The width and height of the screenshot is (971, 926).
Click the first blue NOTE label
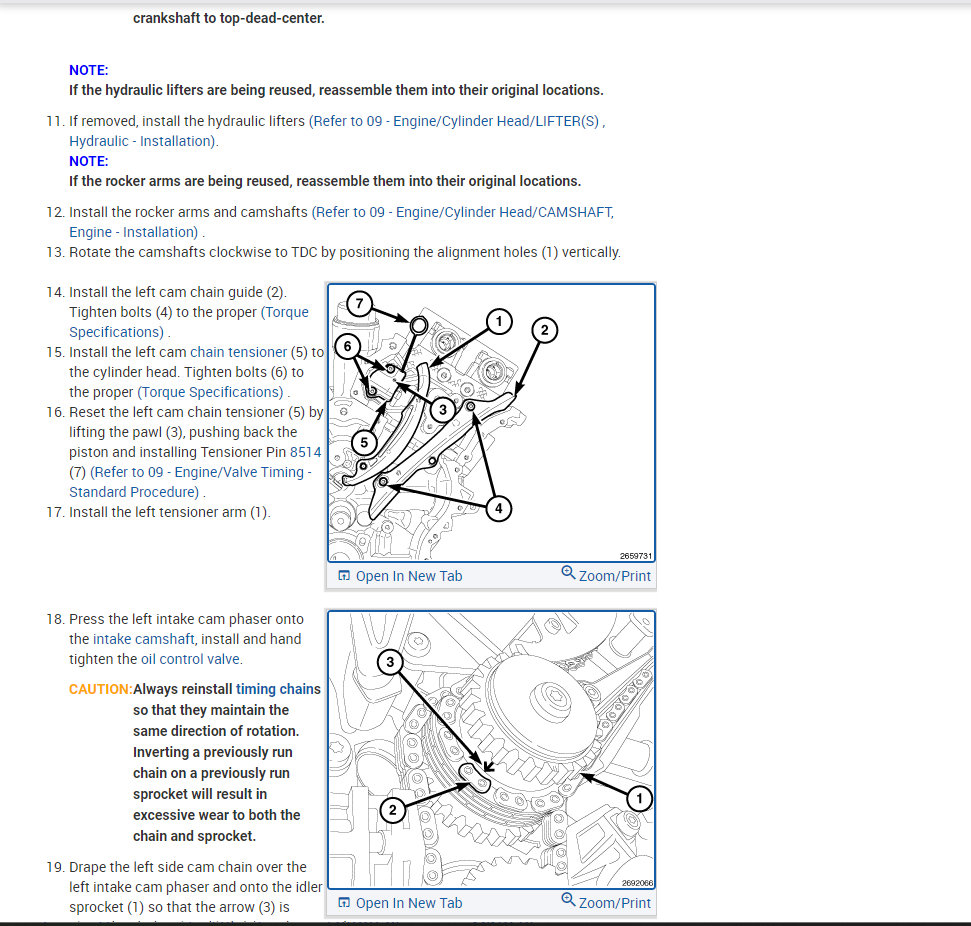pos(89,70)
